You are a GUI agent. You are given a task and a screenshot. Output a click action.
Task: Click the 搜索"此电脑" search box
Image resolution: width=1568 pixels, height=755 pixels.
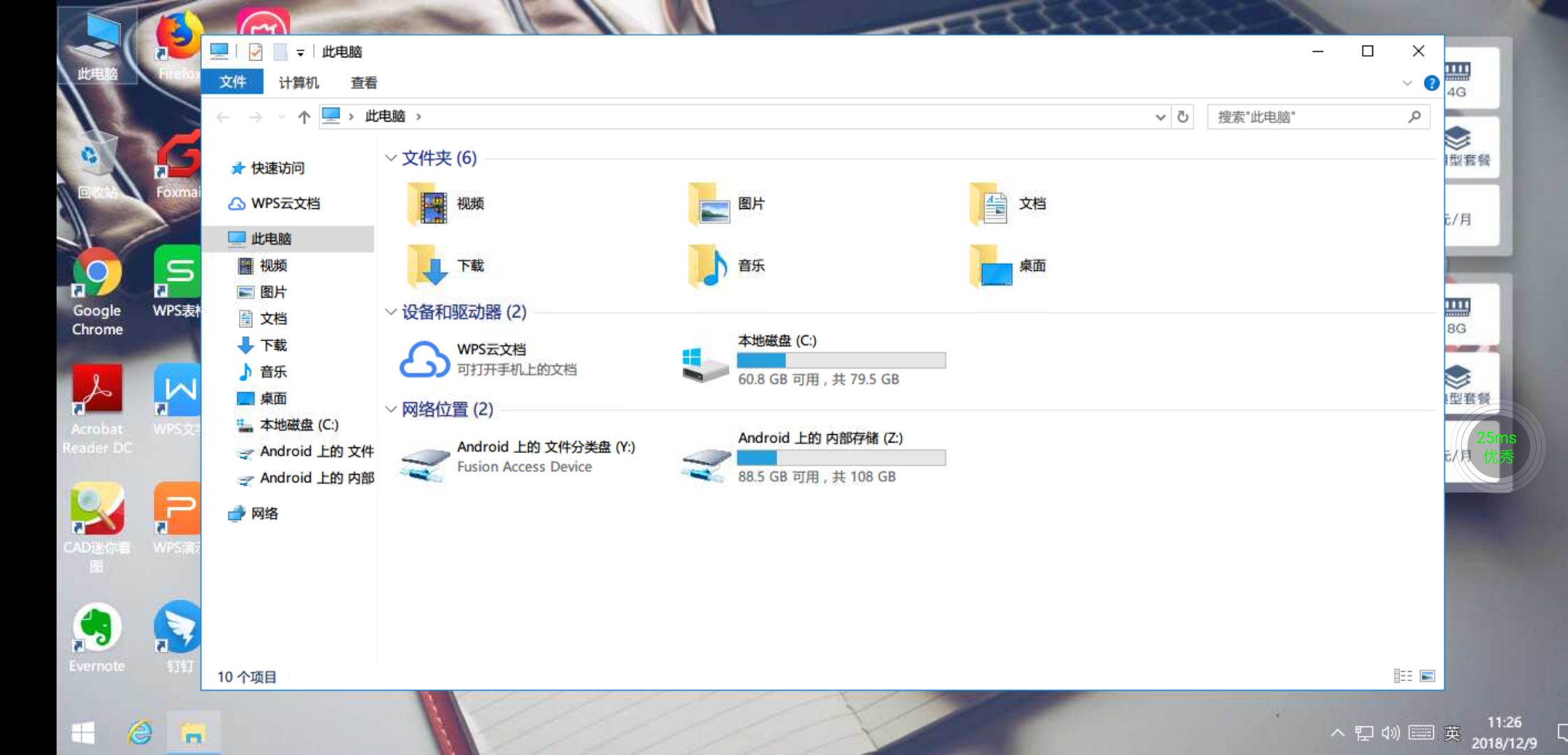(x=1307, y=117)
